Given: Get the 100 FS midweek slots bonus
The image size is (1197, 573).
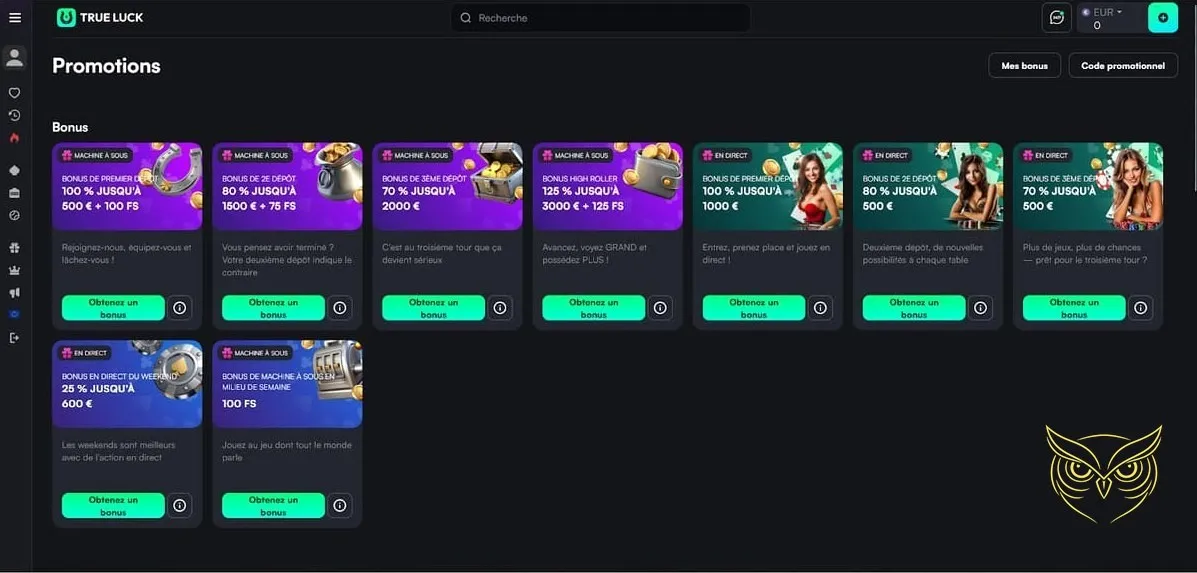Looking at the screenshot, I should click(x=273, y=505).
